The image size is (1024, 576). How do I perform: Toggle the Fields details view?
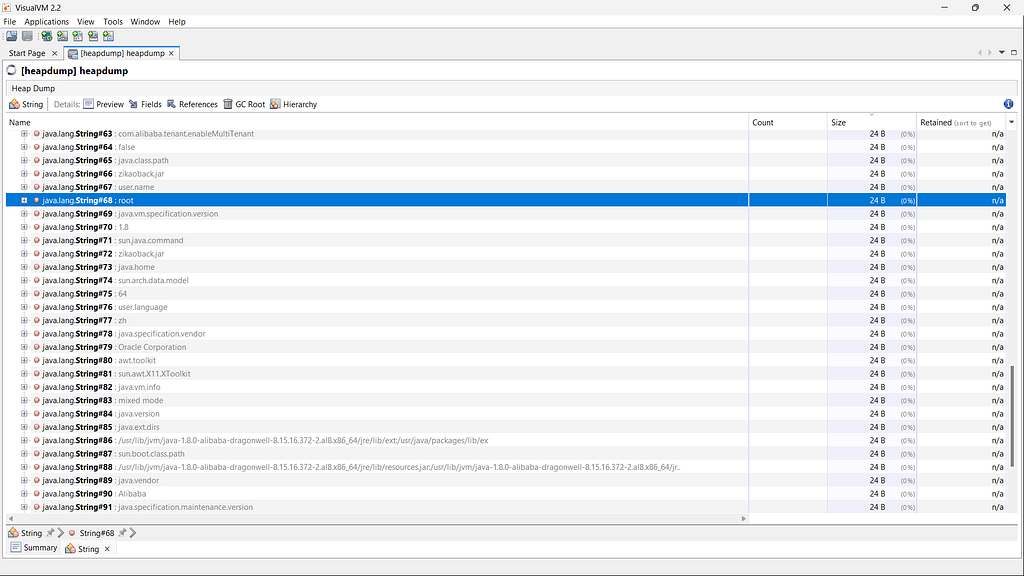[145, 104]
